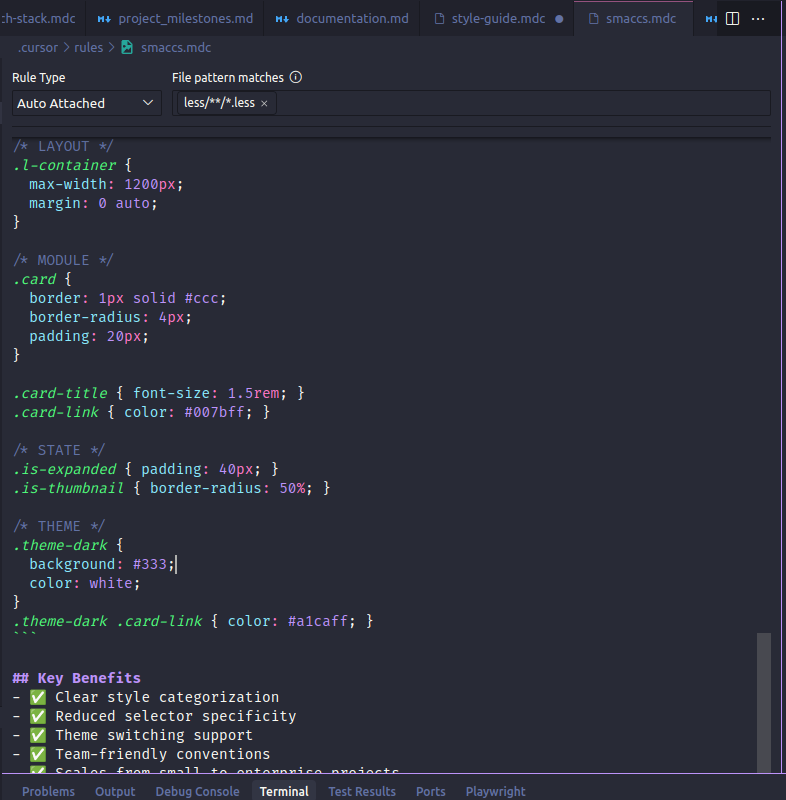Open the editor More Actions menu
This screenshot has height=800, width=786.
pos(758,18)
